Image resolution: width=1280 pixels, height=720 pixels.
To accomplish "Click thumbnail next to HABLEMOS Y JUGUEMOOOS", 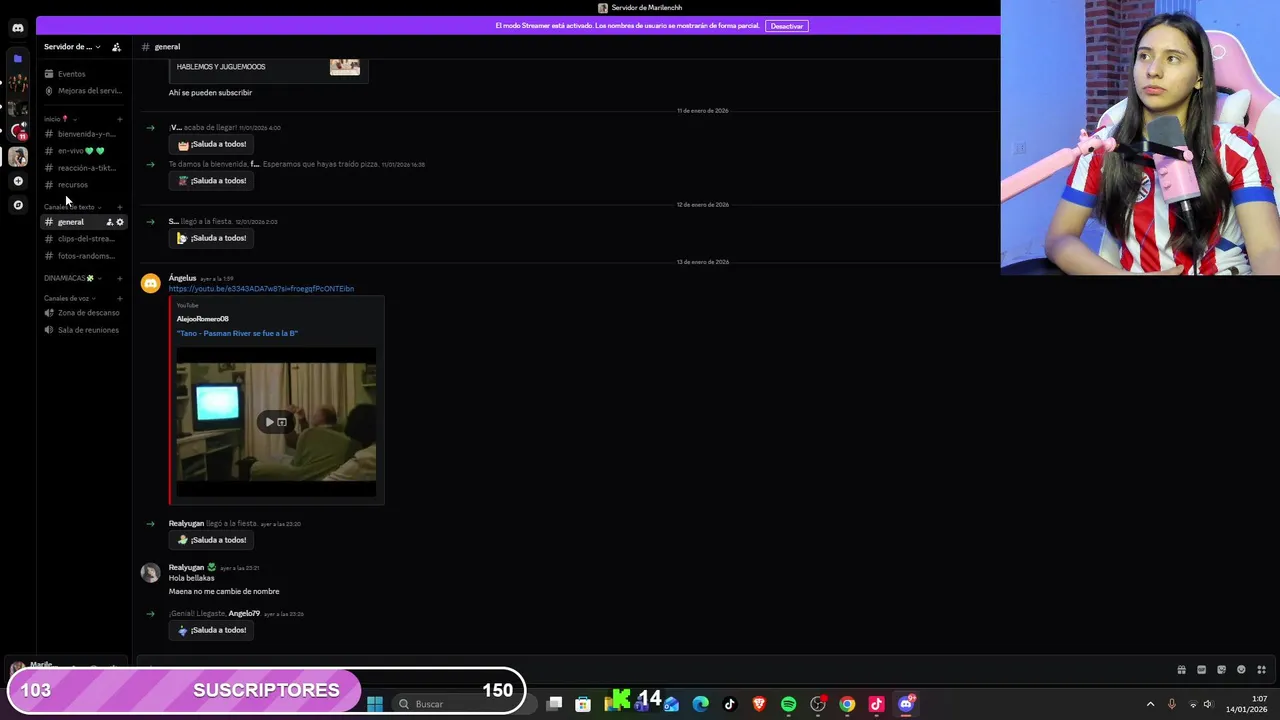I will coord(345,66).
